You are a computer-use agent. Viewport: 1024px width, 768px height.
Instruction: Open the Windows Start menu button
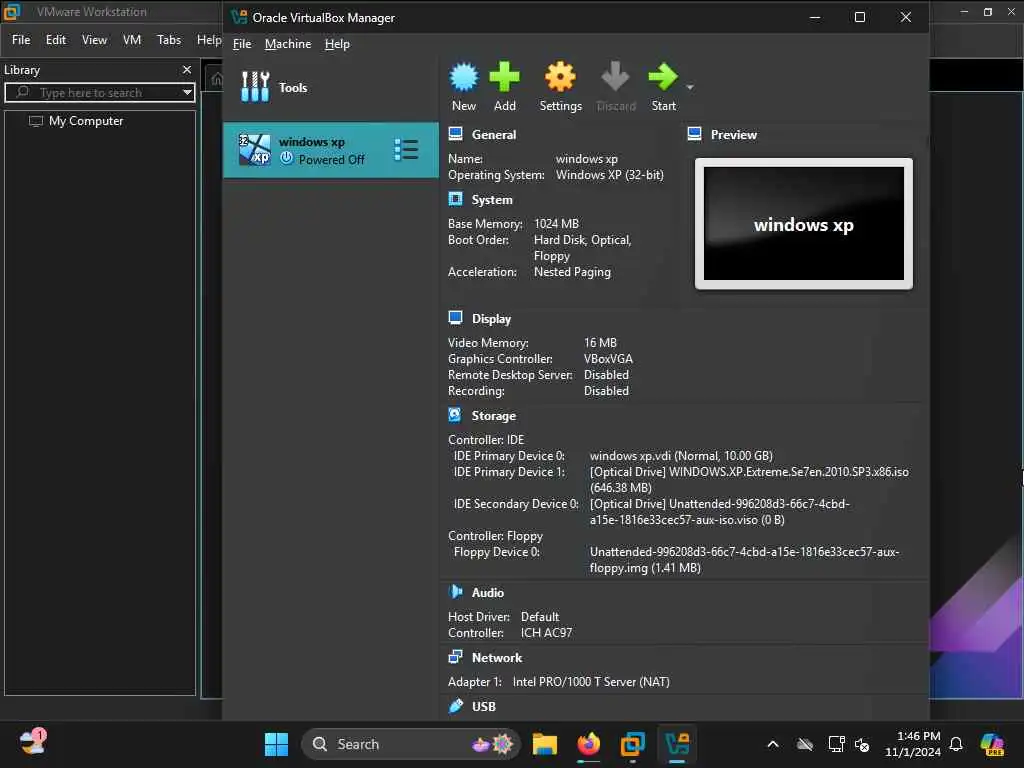pyautogui.click(x=276, y=744)
